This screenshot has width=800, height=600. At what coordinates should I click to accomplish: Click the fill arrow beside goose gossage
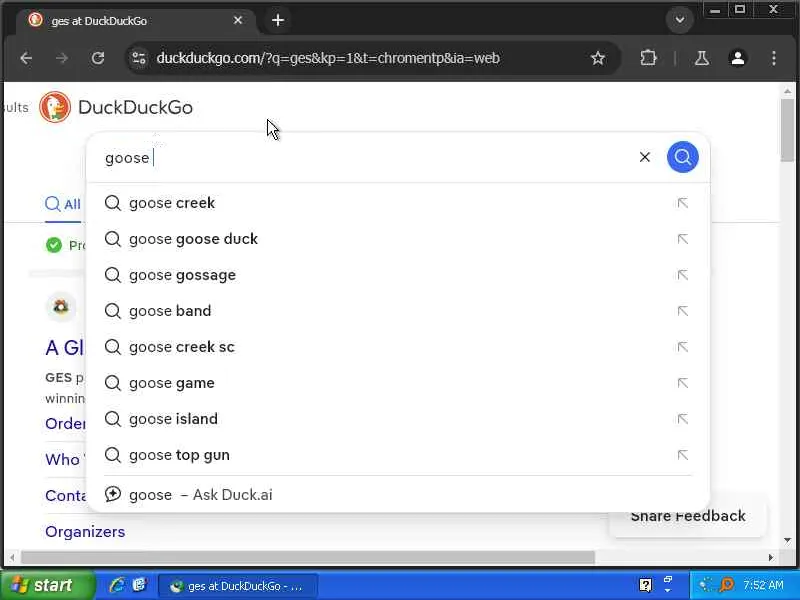[682, 275]
